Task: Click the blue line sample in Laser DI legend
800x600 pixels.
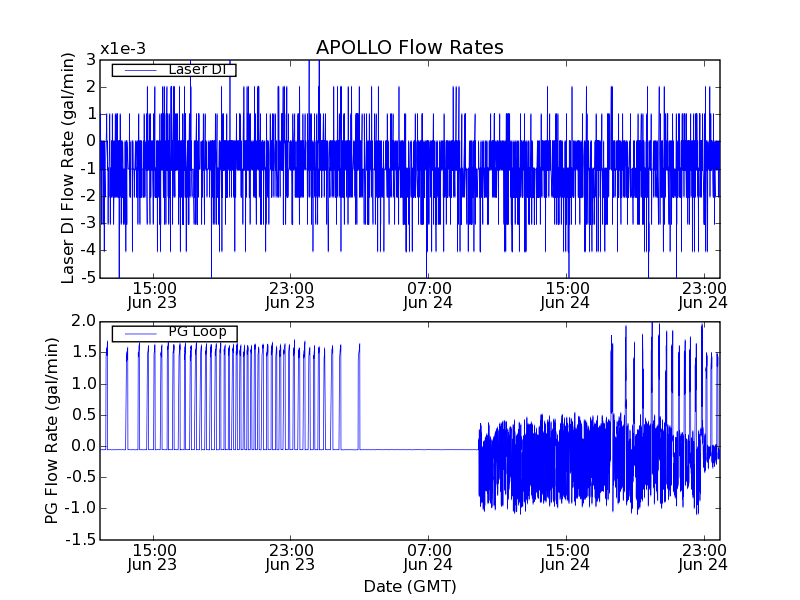Action: 141,70
